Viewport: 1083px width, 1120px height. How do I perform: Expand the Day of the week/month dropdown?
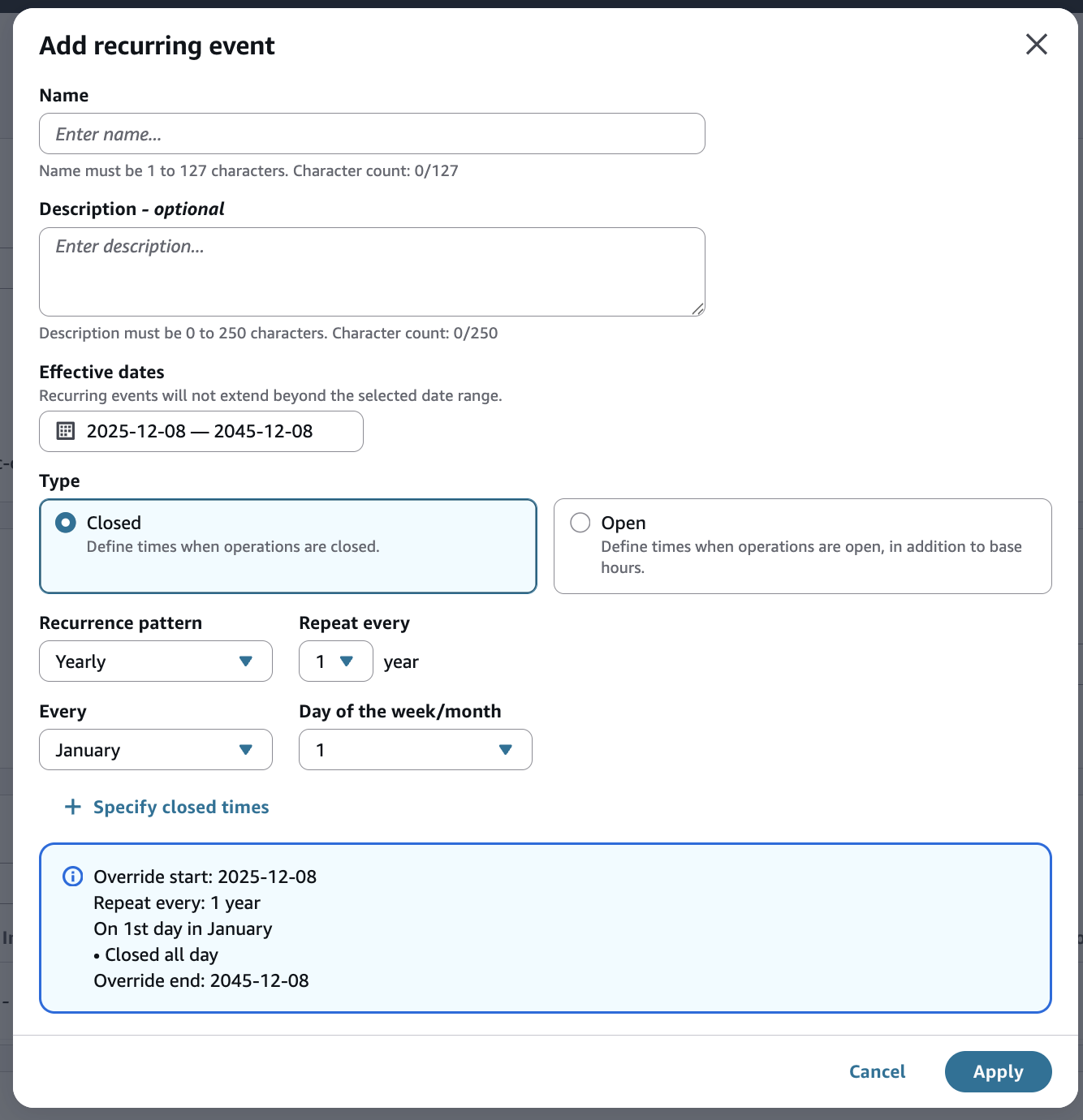[415, 750]
